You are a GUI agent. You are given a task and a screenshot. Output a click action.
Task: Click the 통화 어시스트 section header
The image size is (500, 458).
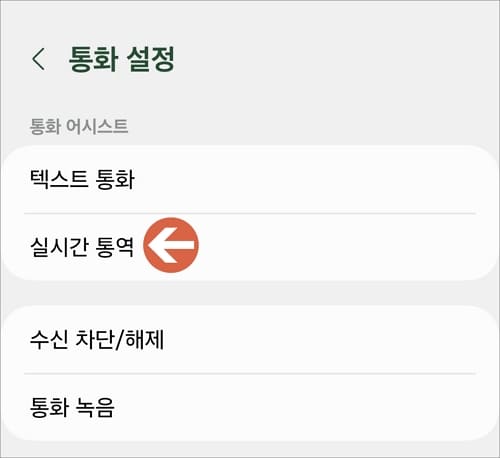pyautogui.click(x=79, y=127)
